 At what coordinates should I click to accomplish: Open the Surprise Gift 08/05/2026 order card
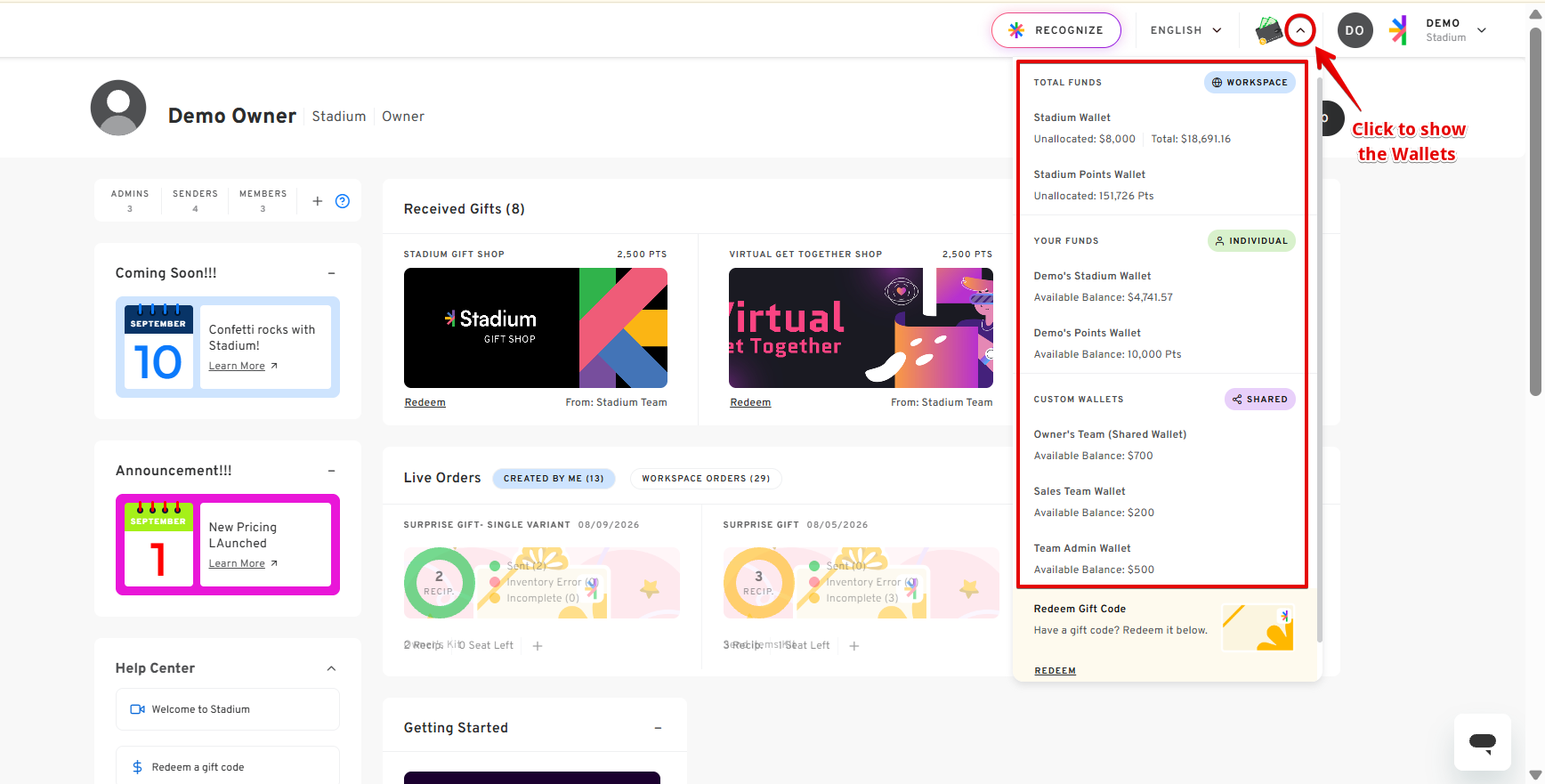[x=861, y=583]
